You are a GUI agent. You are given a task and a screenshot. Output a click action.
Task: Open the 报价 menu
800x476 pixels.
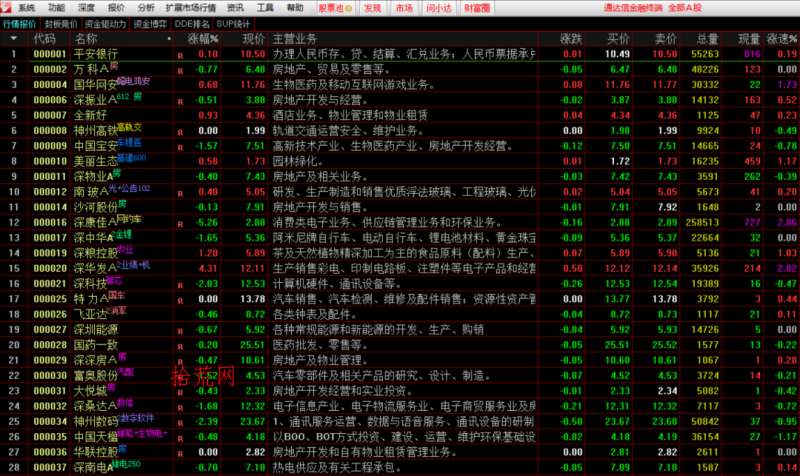click(116, 8)
